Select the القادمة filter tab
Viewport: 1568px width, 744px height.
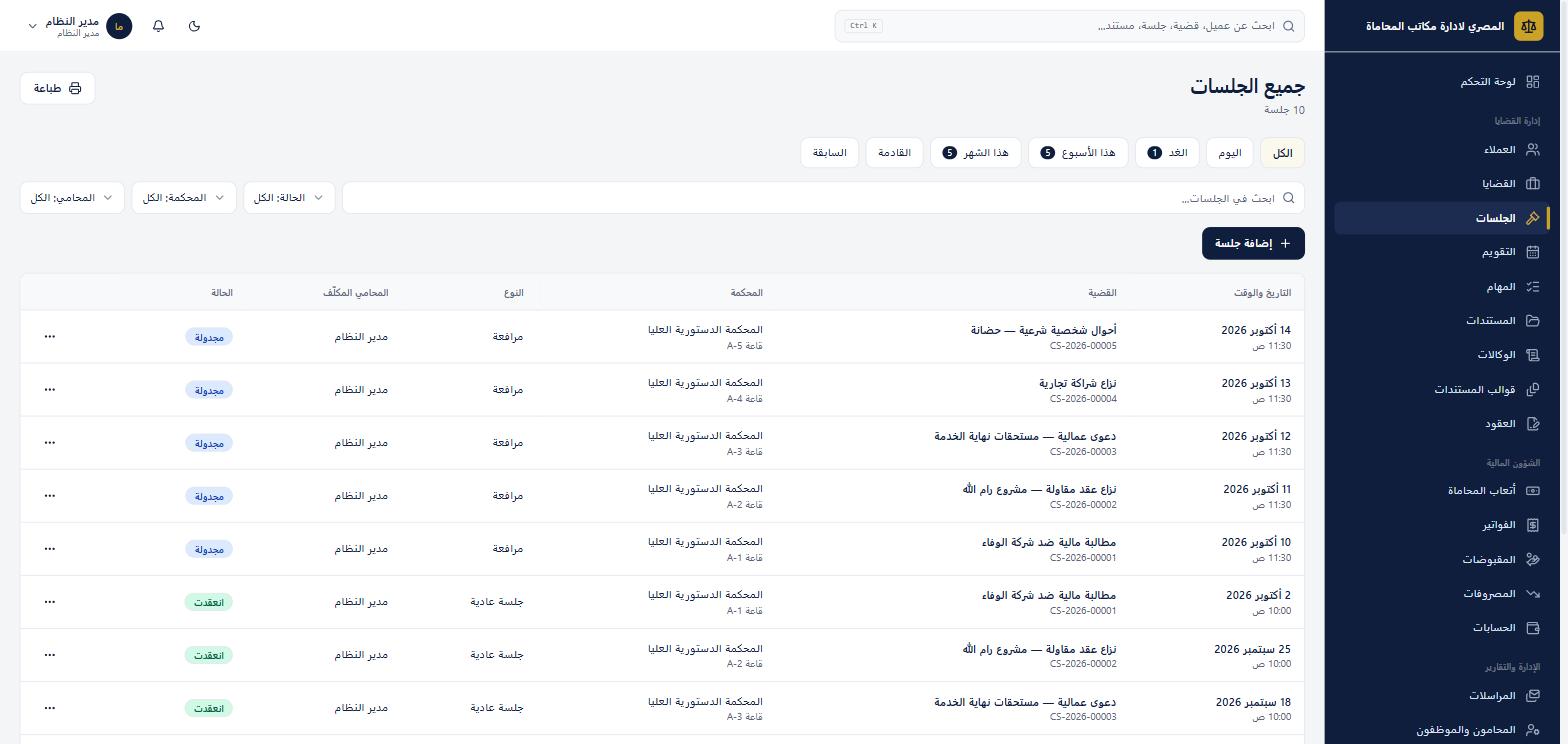coord(894,153)
